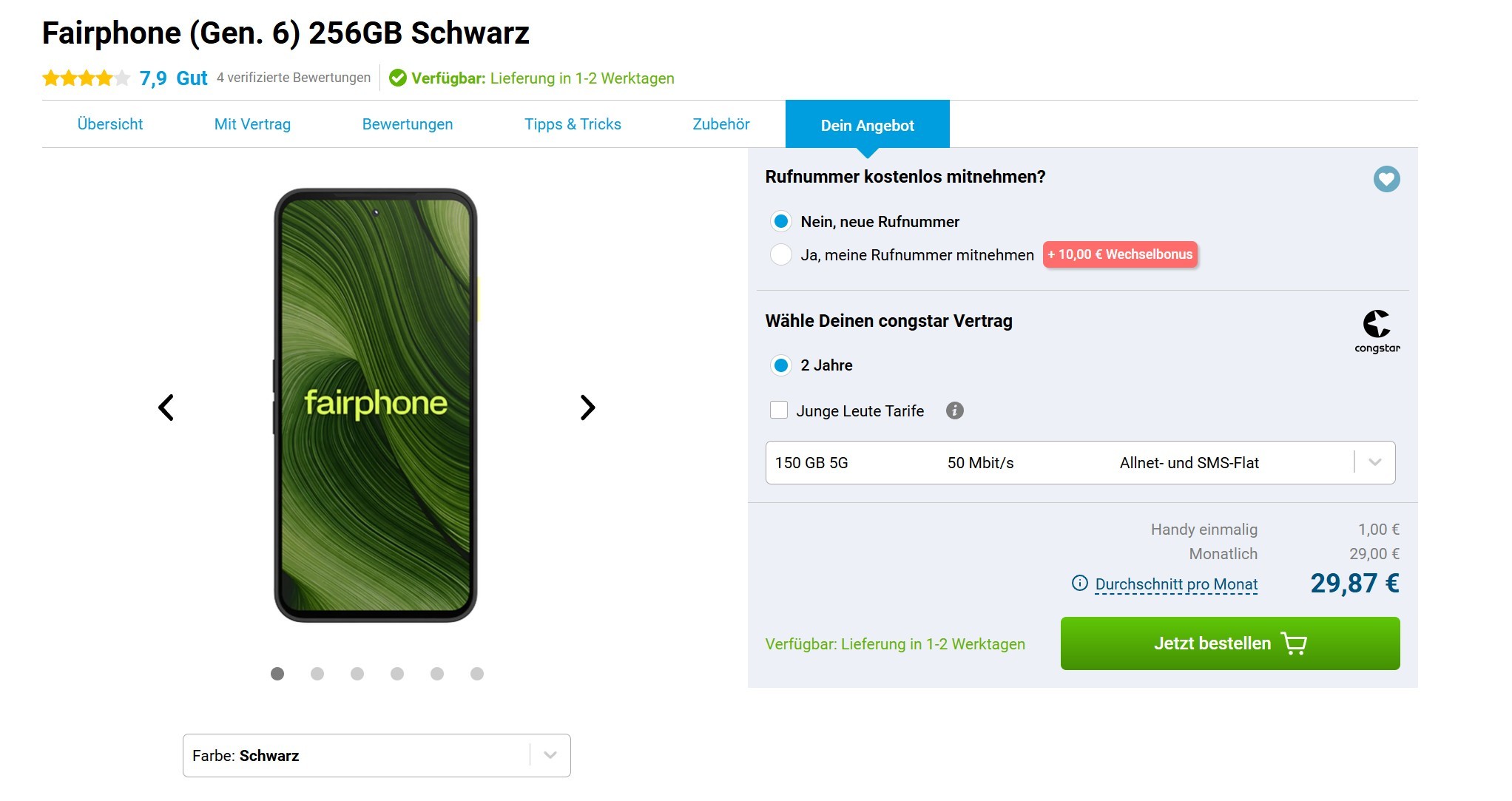Click the congstar logo

click(1377, 331)
